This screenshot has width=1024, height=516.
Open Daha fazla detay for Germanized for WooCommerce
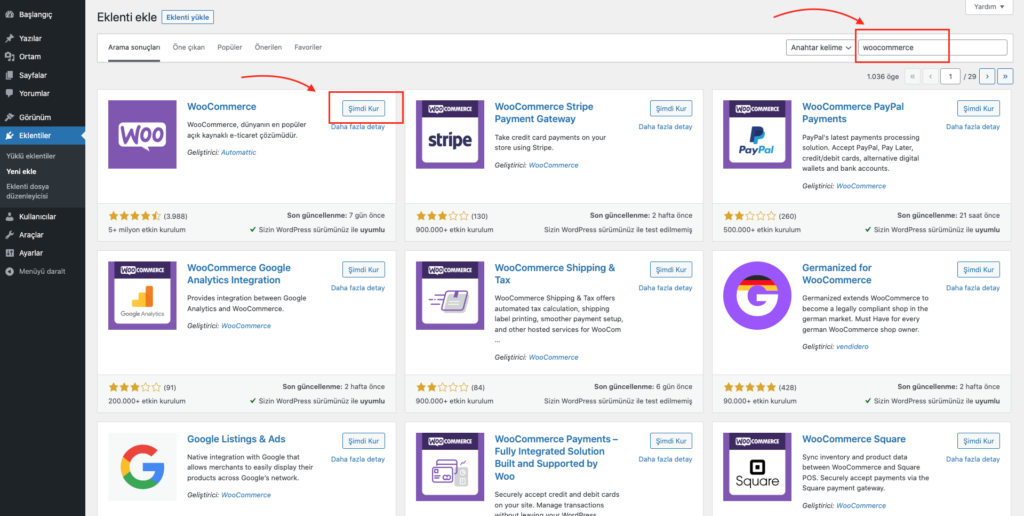(x=972, y=287)
